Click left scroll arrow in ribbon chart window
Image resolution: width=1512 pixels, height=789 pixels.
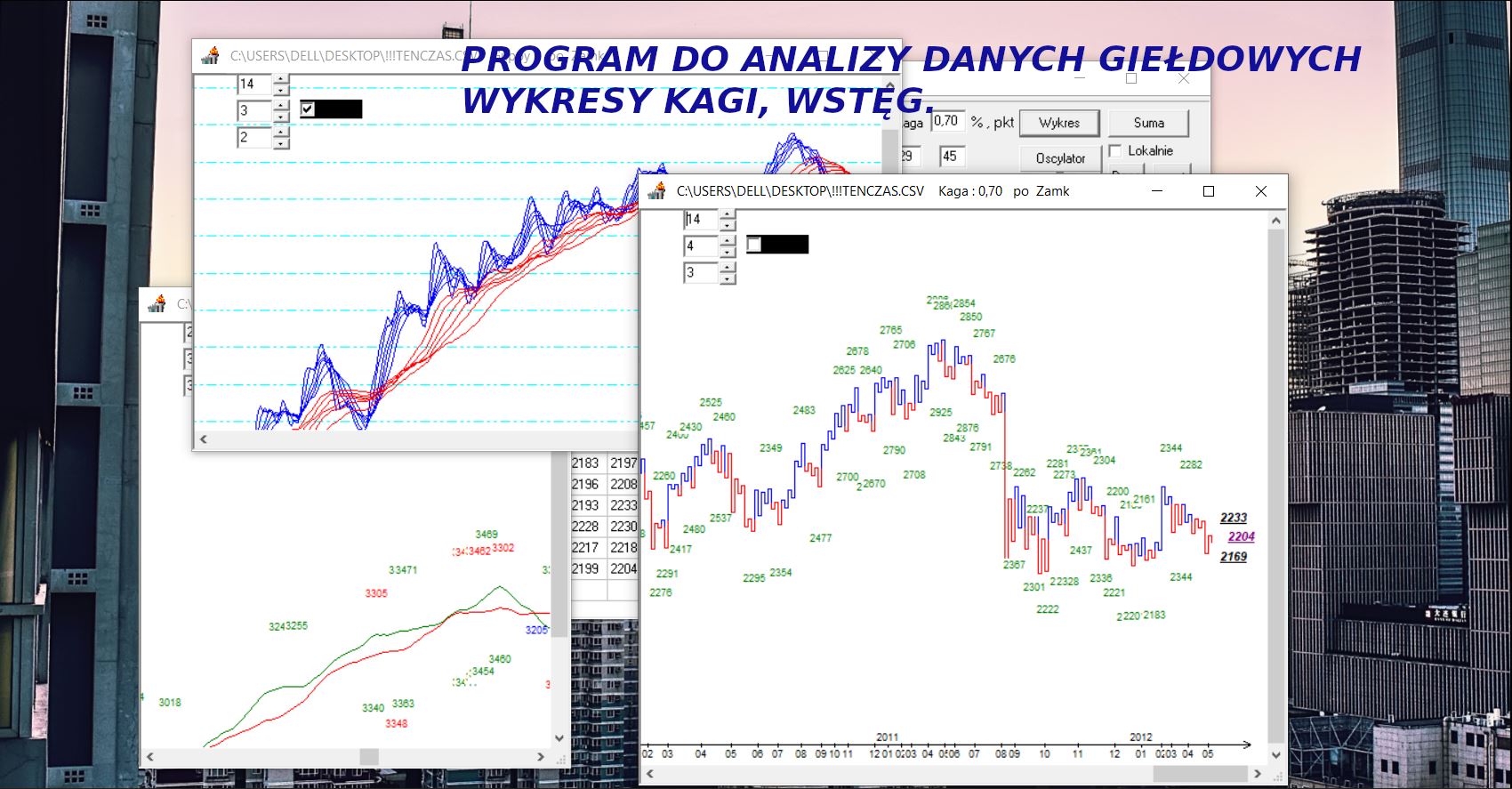204,439
